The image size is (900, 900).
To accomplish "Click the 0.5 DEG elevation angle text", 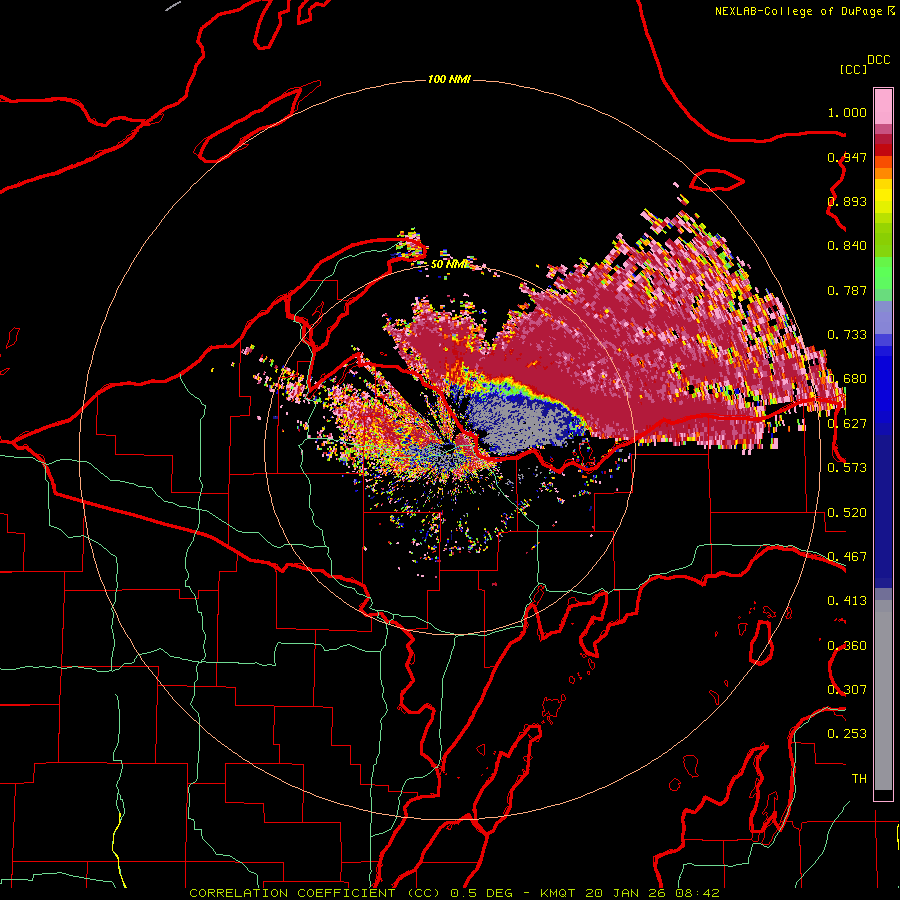I will (x=482, y=893).
